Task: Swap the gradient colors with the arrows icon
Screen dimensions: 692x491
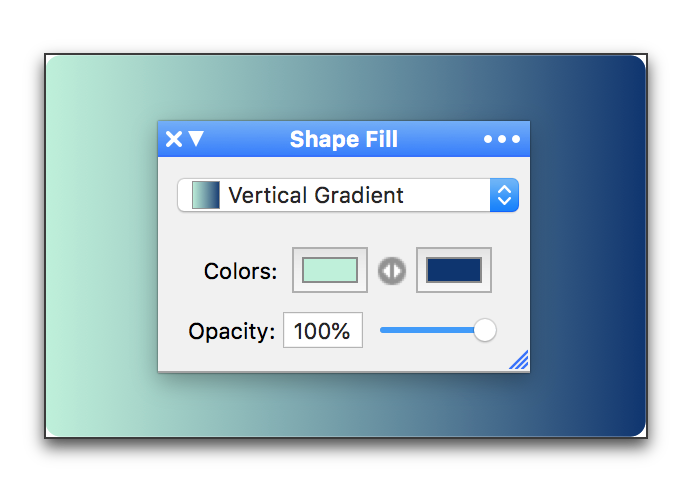Action: pyautogui.click(x=392, y=270)
